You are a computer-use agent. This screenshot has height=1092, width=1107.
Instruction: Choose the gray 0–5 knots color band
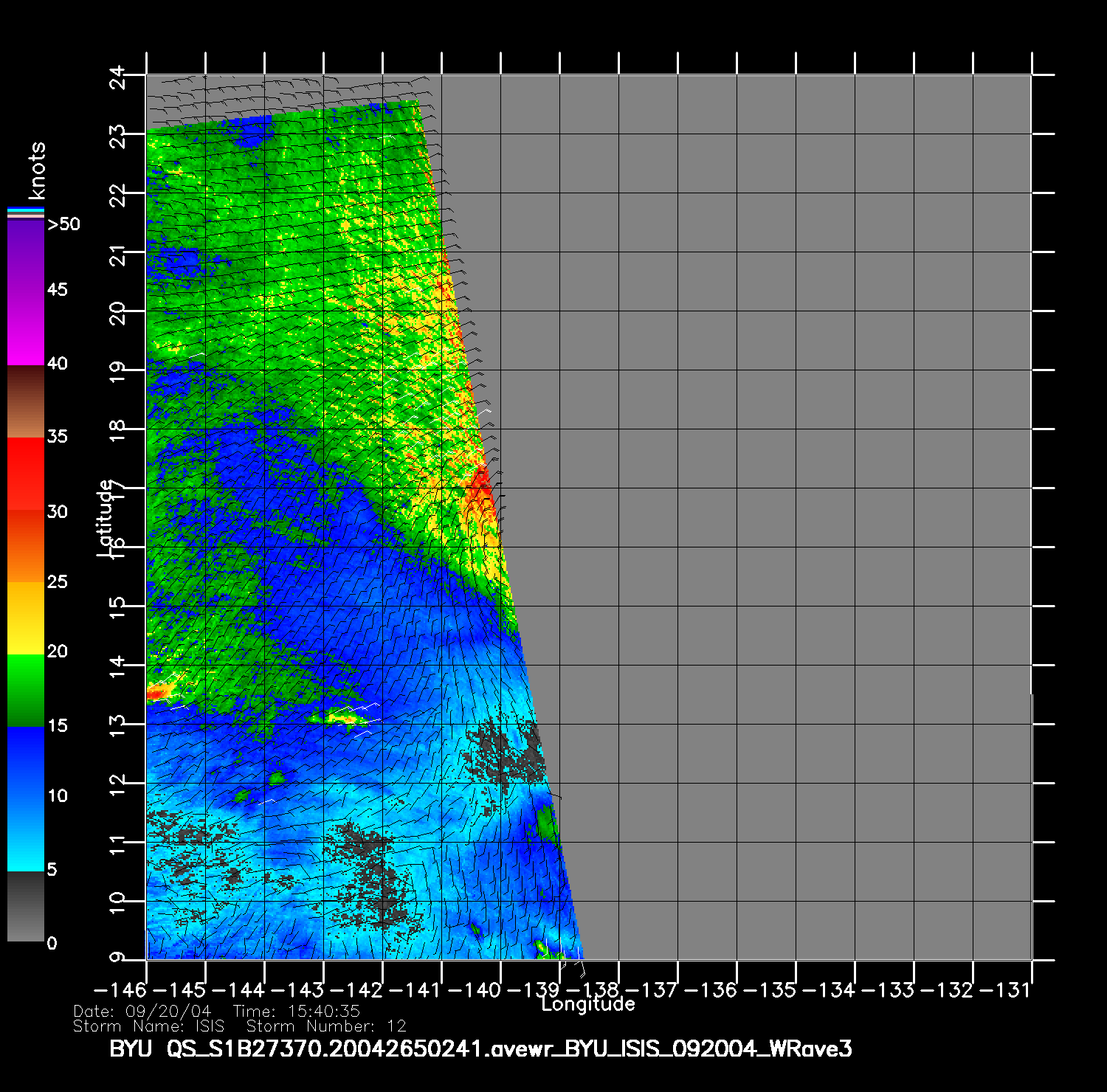pyautogui.click(x=25, y=906)
